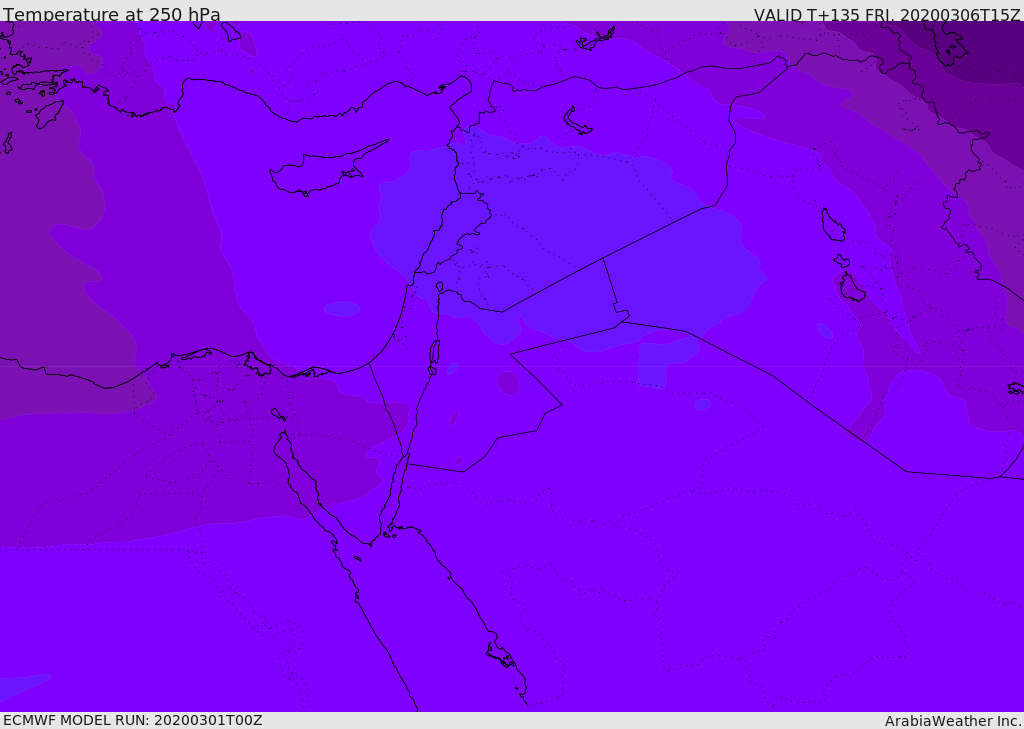Click the small dark oval contour in Jordan

[508, 382]
